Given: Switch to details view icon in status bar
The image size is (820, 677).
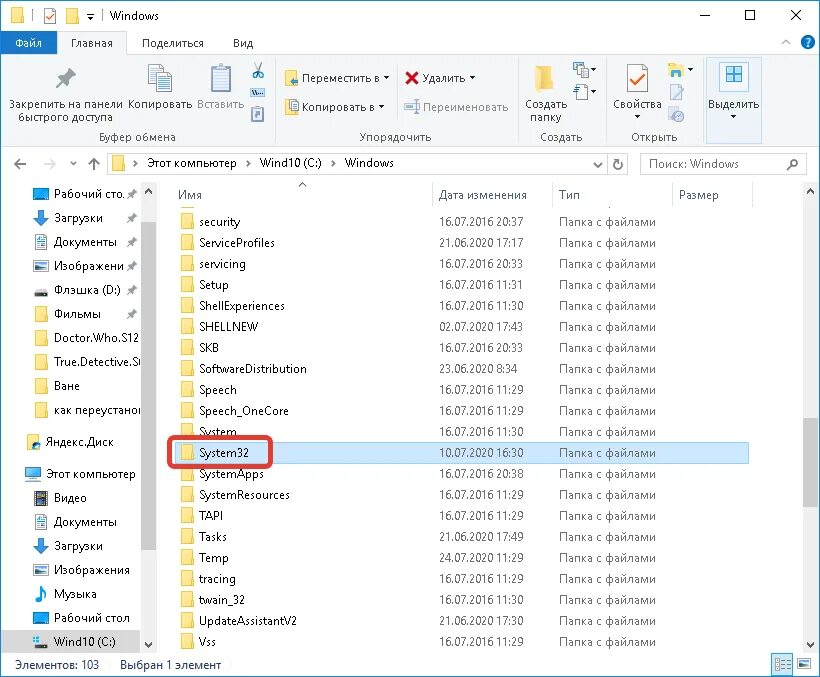Looking at the screenshot, I should tap(782, 664).
